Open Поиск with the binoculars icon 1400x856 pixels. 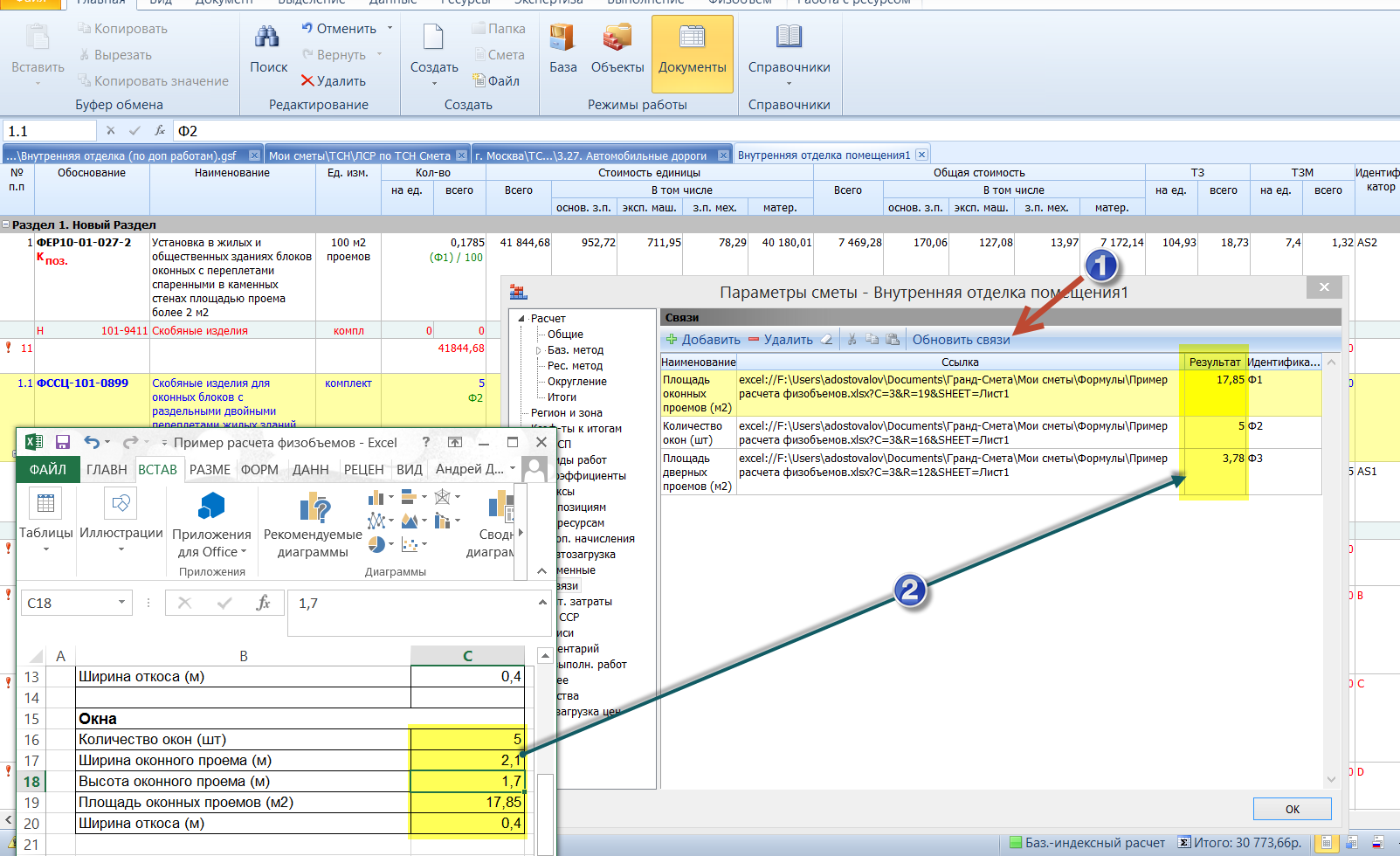click(x=267, y=38)
